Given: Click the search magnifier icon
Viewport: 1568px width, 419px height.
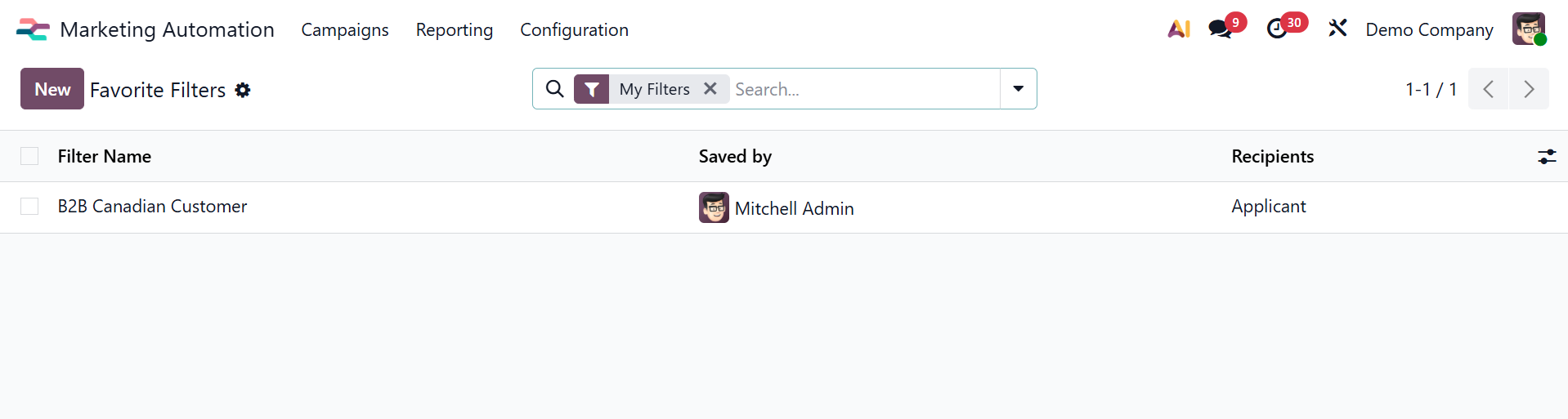Looking at the screenshot, I should coord(554,89).
